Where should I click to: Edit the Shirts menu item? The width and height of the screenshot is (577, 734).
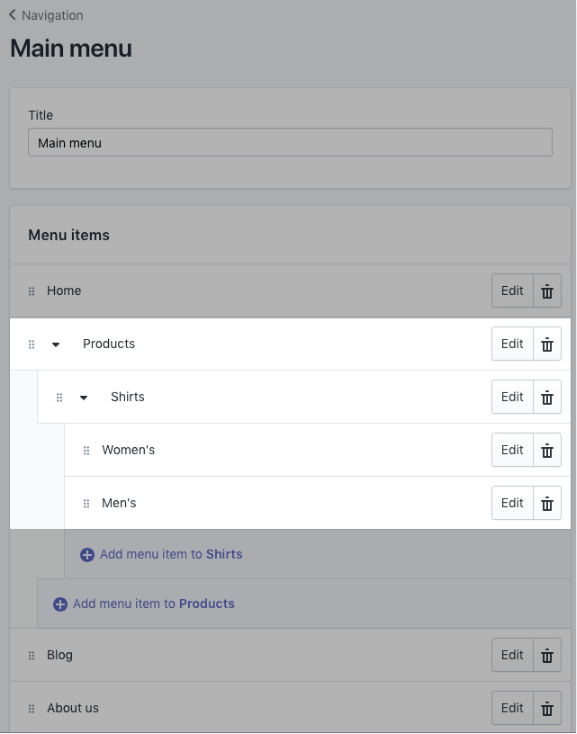[512, 397]
